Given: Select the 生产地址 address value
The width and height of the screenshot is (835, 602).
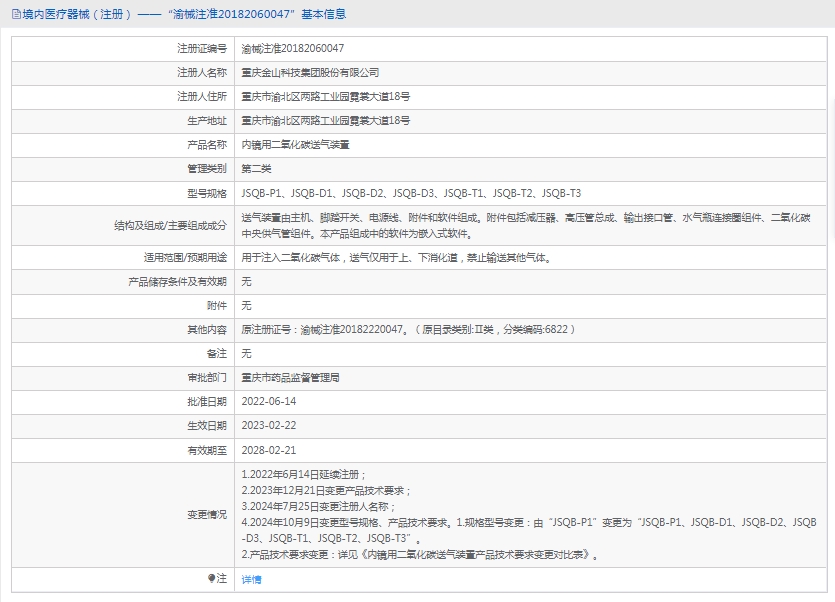Looking at the screenshot, I should (x=325, y=120).
